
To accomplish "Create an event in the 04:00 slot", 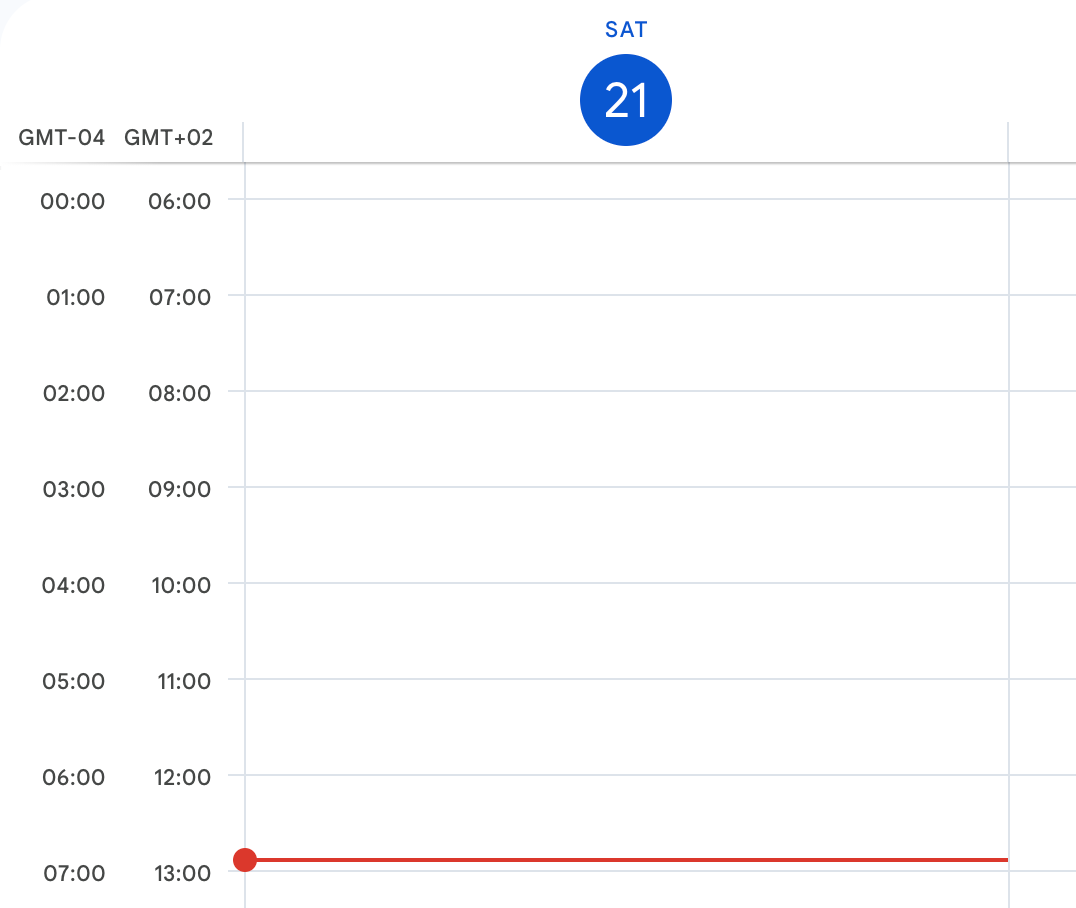I will pyautogui.click(x=627, y=631).
